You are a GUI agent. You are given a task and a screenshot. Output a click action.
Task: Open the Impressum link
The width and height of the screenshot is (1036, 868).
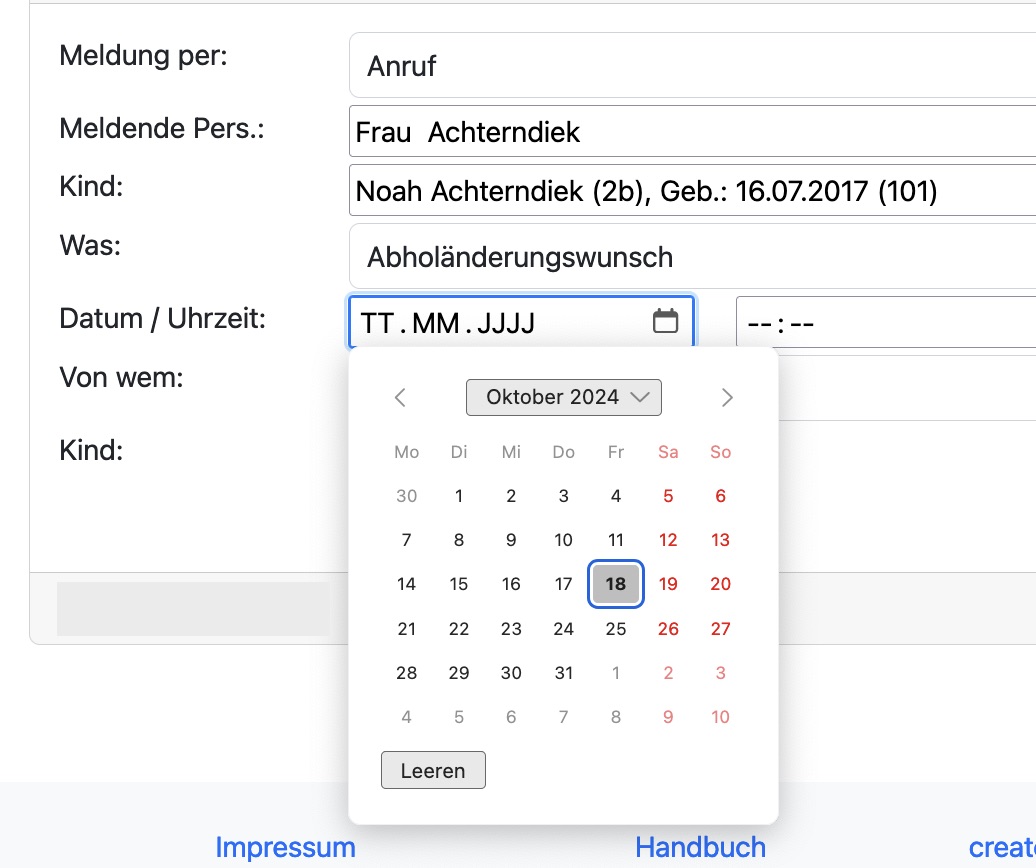[x=286, y=847]
